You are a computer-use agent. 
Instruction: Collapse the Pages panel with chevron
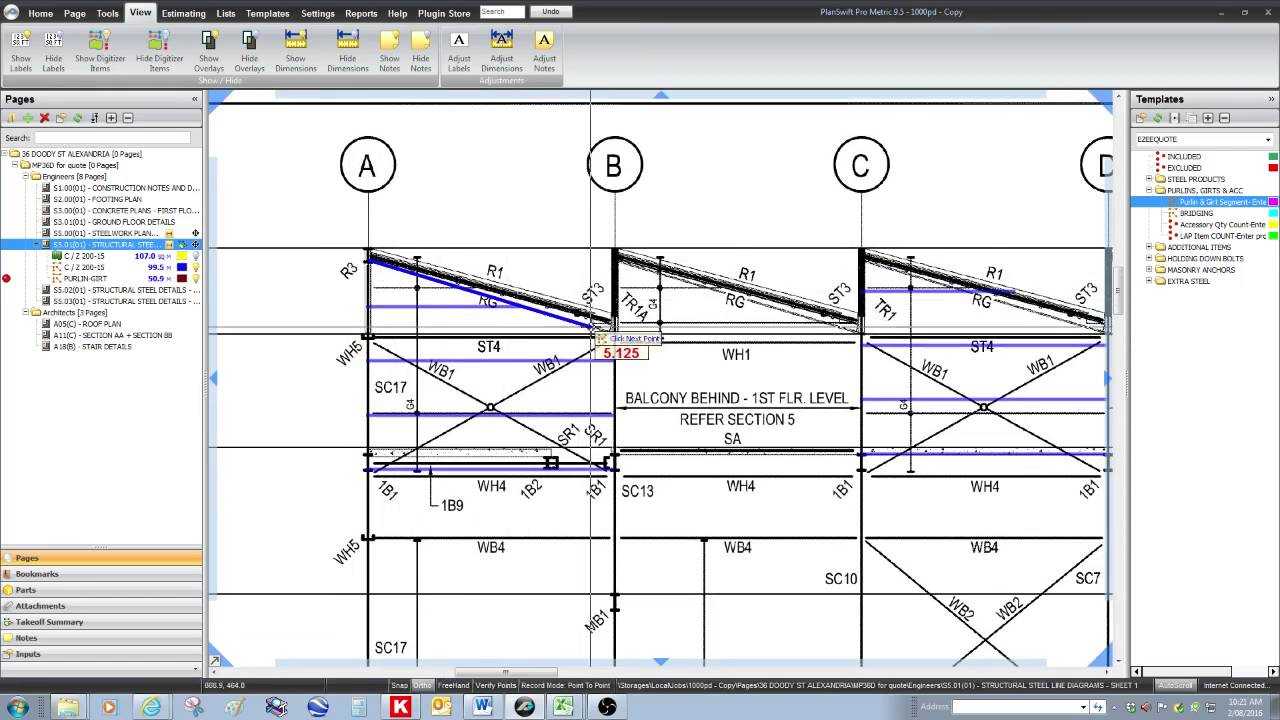coord(195,99)
